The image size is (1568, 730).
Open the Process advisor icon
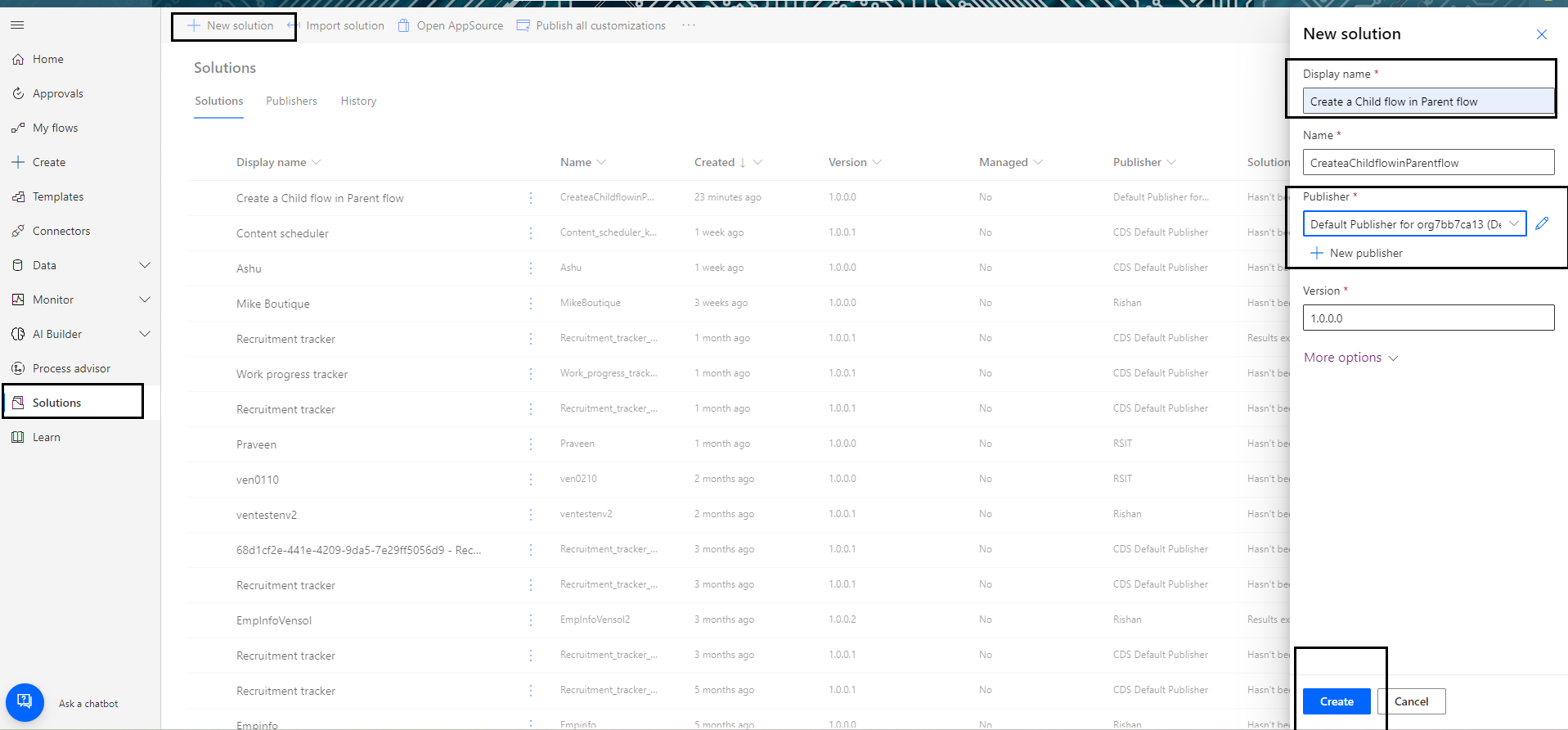pos(18,369)
